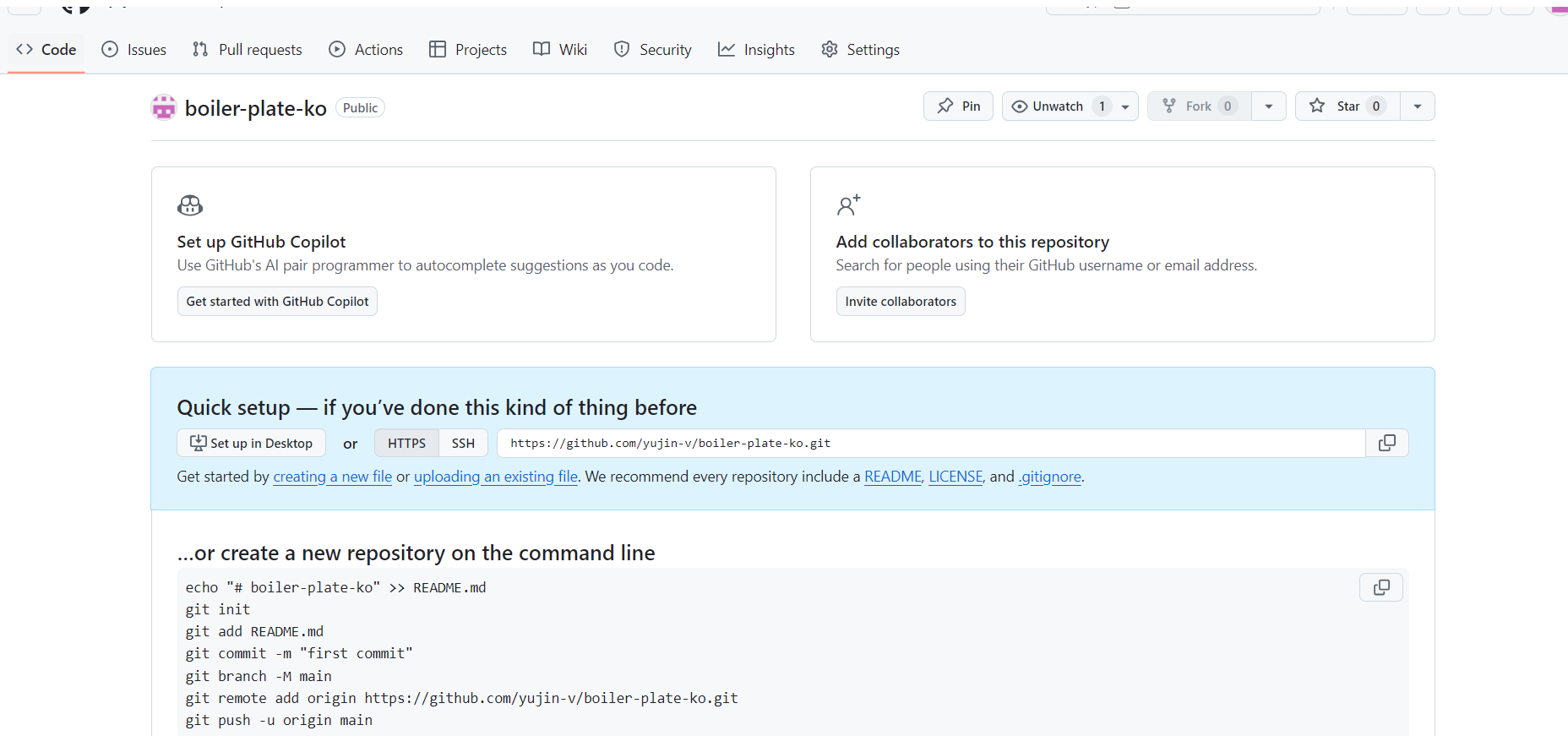The image size is (1568, 736).
Task: Click the Star count badge
Action: pos(1376,106)
